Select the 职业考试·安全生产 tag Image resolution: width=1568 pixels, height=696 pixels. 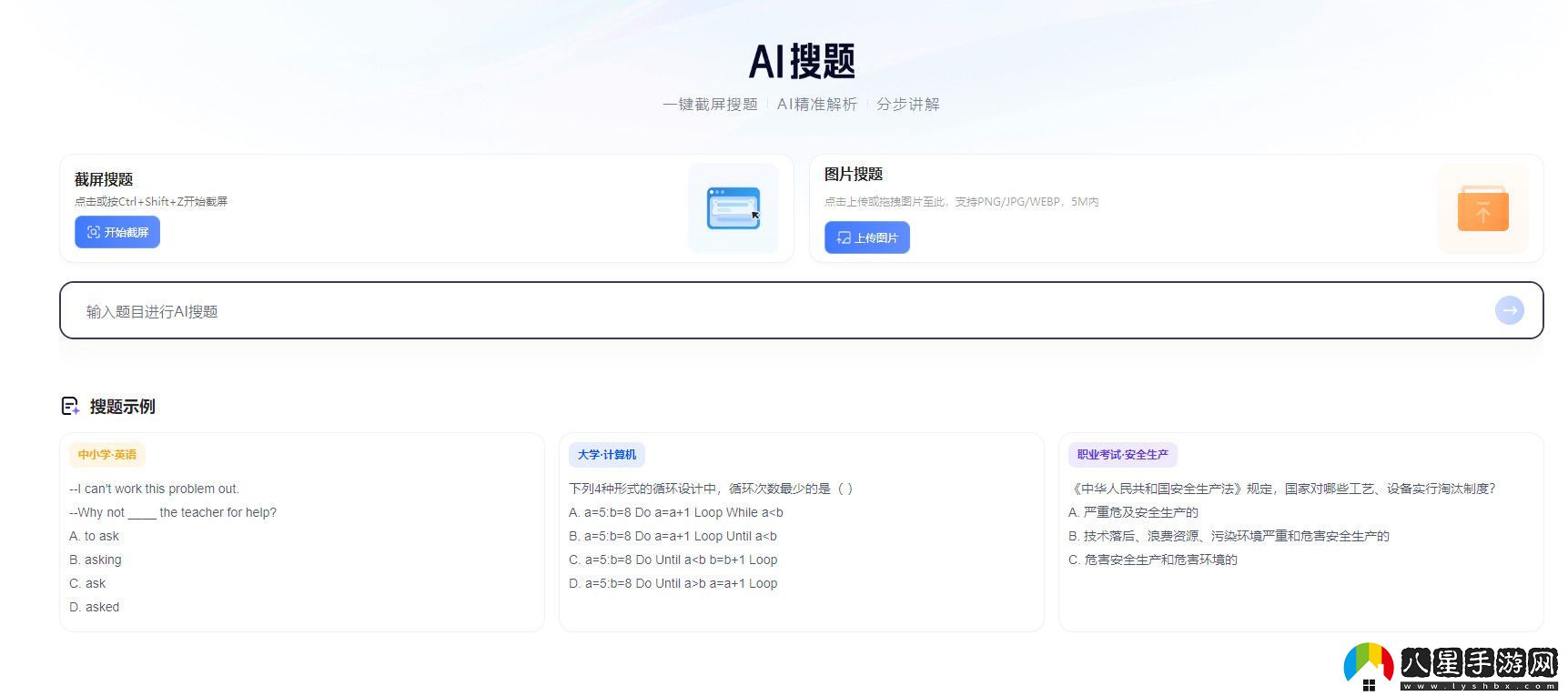tap(1122, 454)
